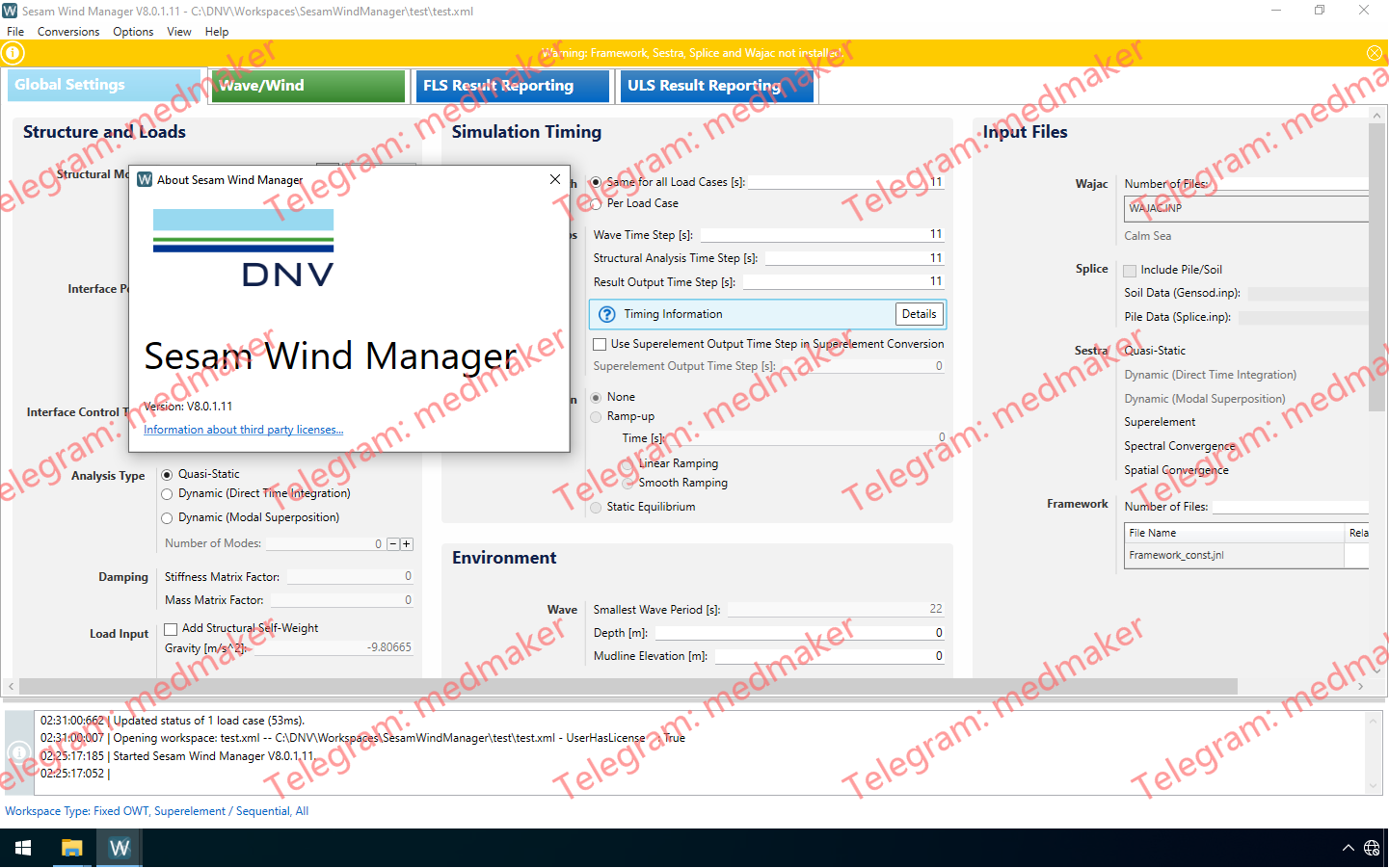Select Dynamic (Modal Superposition) analysis type
Image resolution: width=1389 pixels, height=868 pixels.
point(167,518)
